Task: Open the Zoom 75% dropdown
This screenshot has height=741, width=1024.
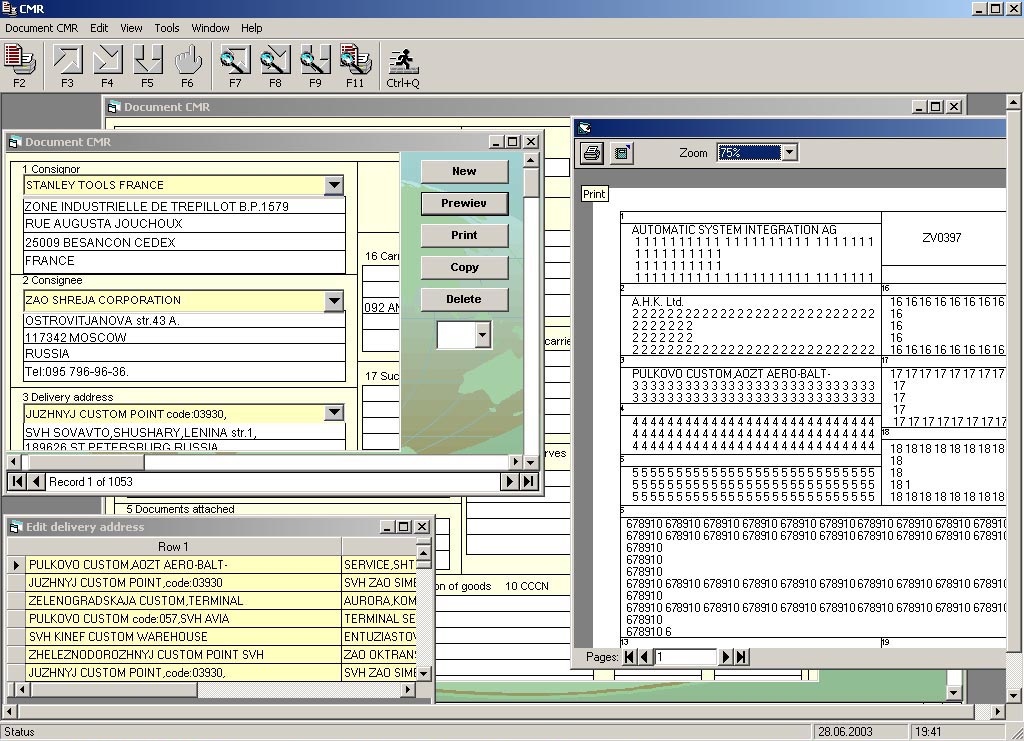Action: pos(789,153)
